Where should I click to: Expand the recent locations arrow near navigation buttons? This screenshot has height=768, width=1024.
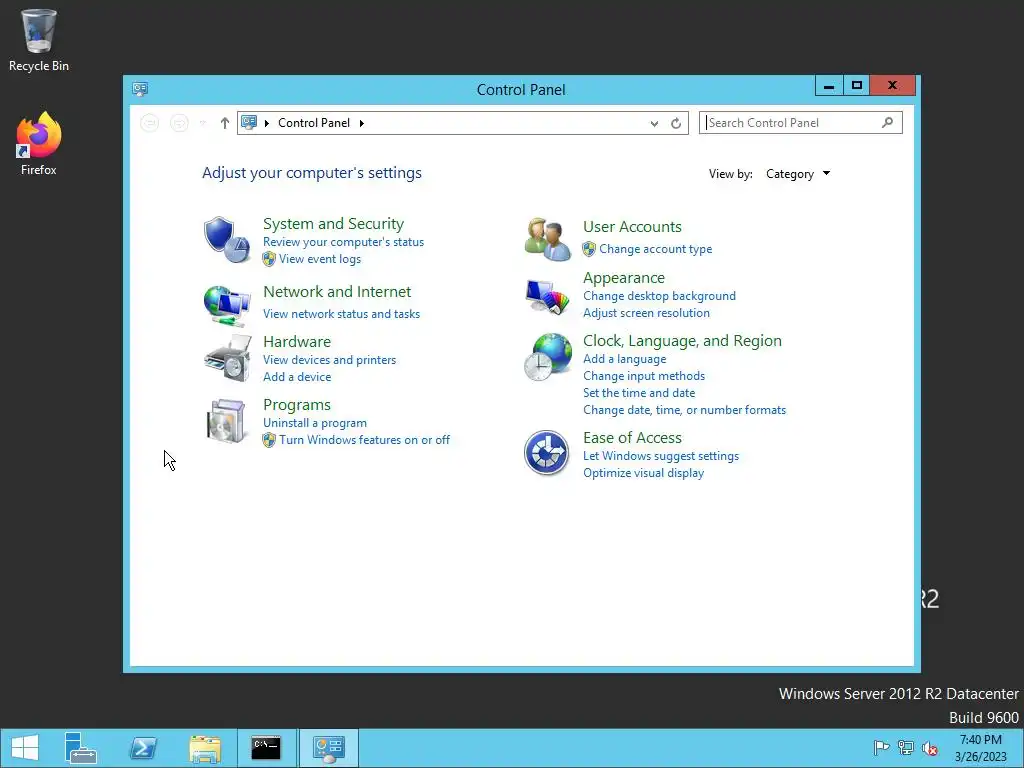pyautogui.click(x=202, y=123)
